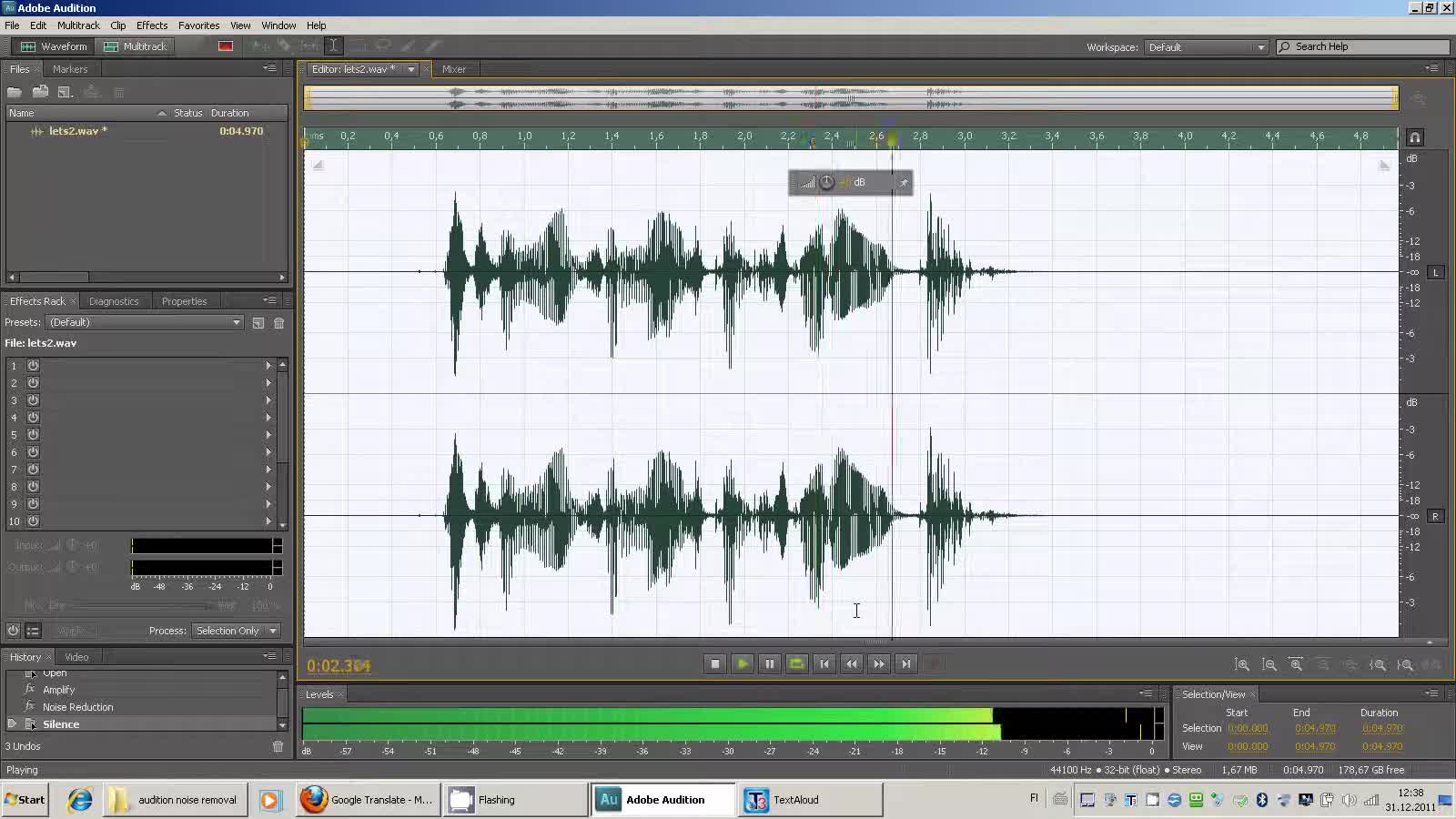Open Firefox Google Translate taskbar item
The width and height of the screenshot is (1456, 819).
(x=368, y=800)
